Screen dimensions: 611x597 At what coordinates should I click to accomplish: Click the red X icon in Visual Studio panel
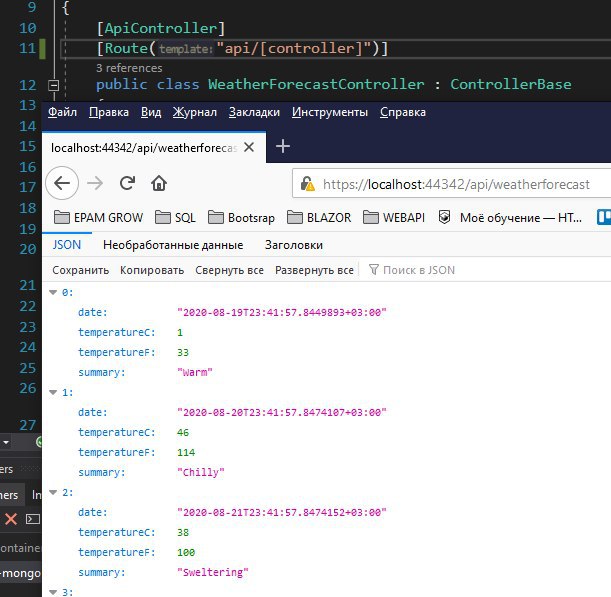pyautogui.click(x=11, y=519)
